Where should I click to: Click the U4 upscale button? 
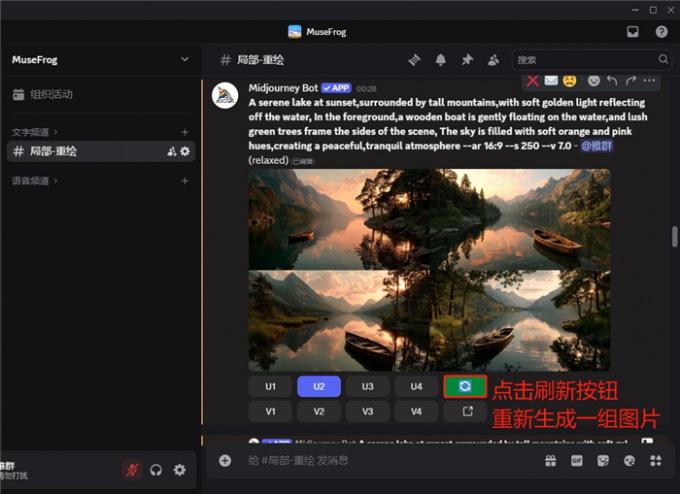click(416, 386)
